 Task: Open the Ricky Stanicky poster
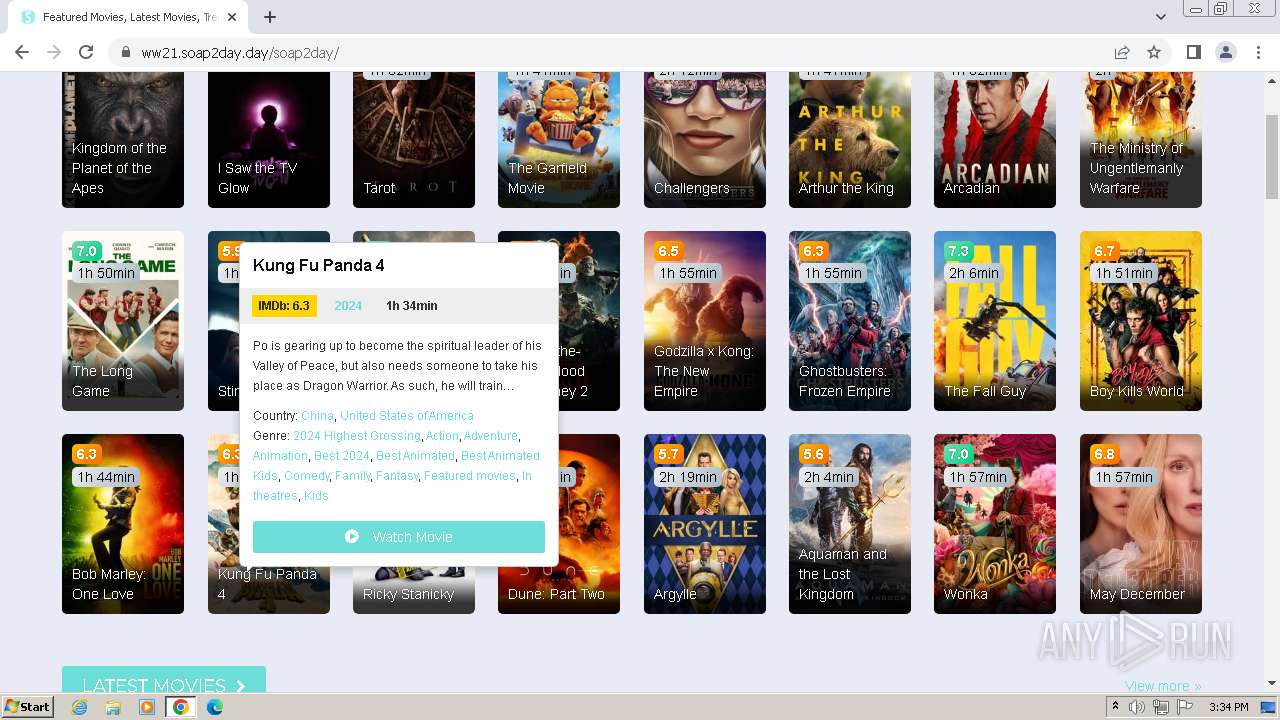click(414, 592)
